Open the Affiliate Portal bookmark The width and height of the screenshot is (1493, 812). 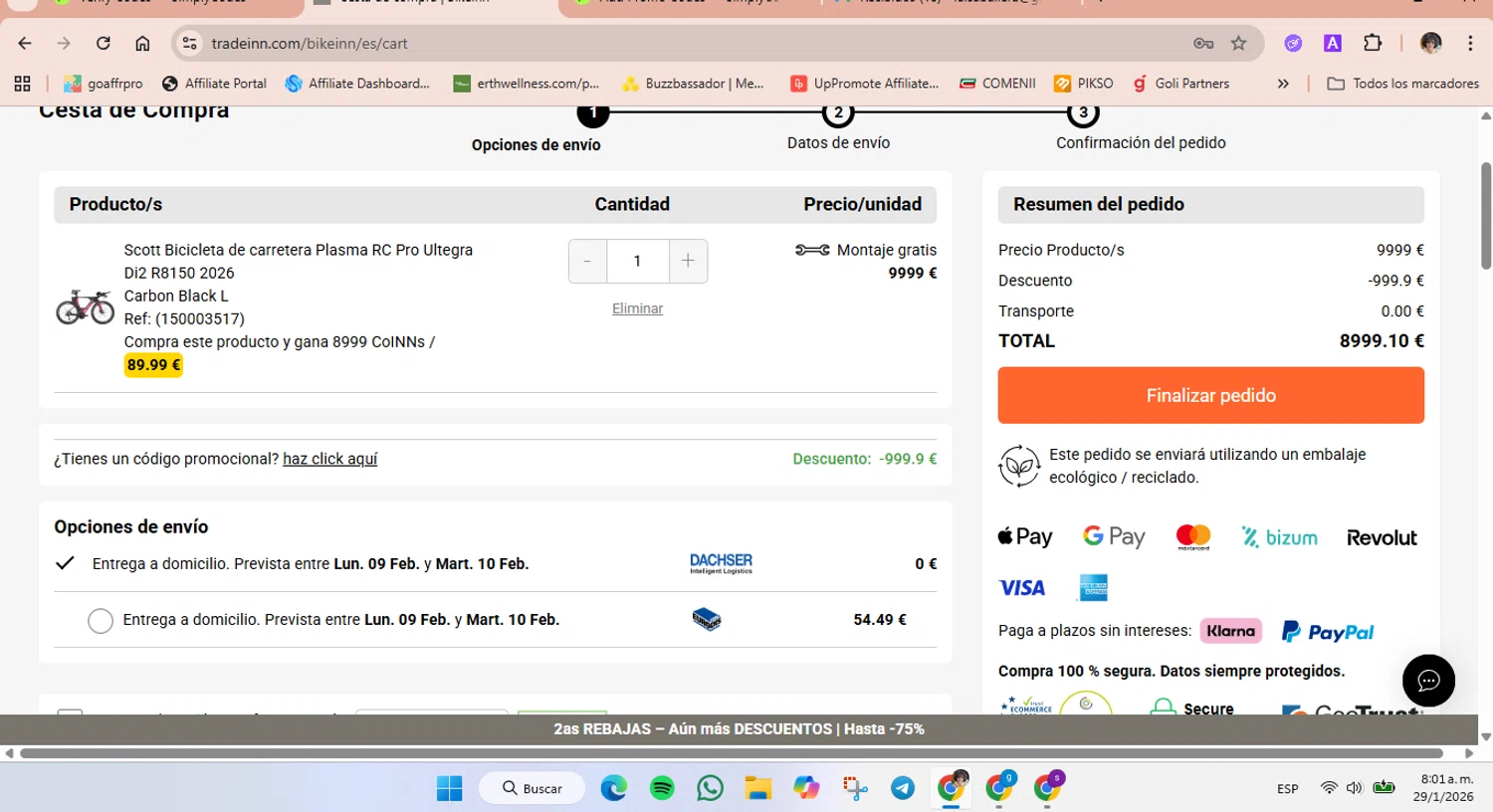click(214, 84)
